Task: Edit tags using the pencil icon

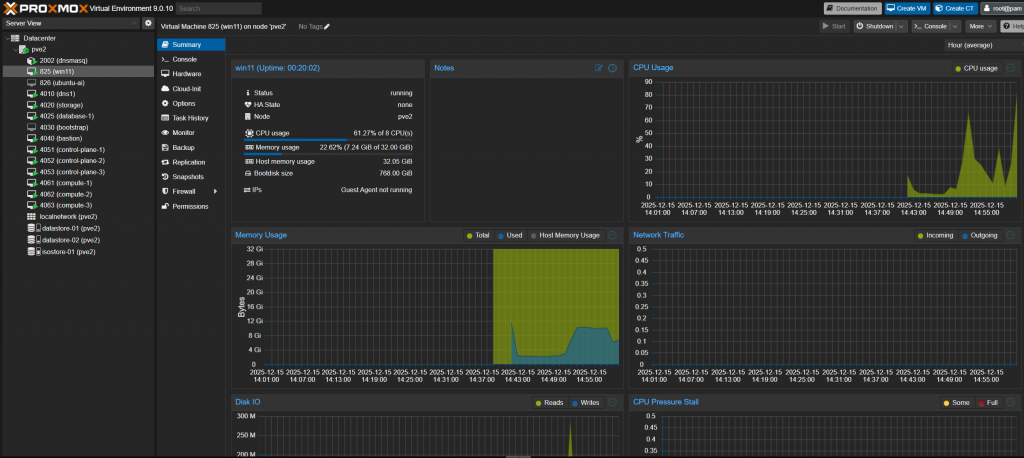Action: click(326, 26)
